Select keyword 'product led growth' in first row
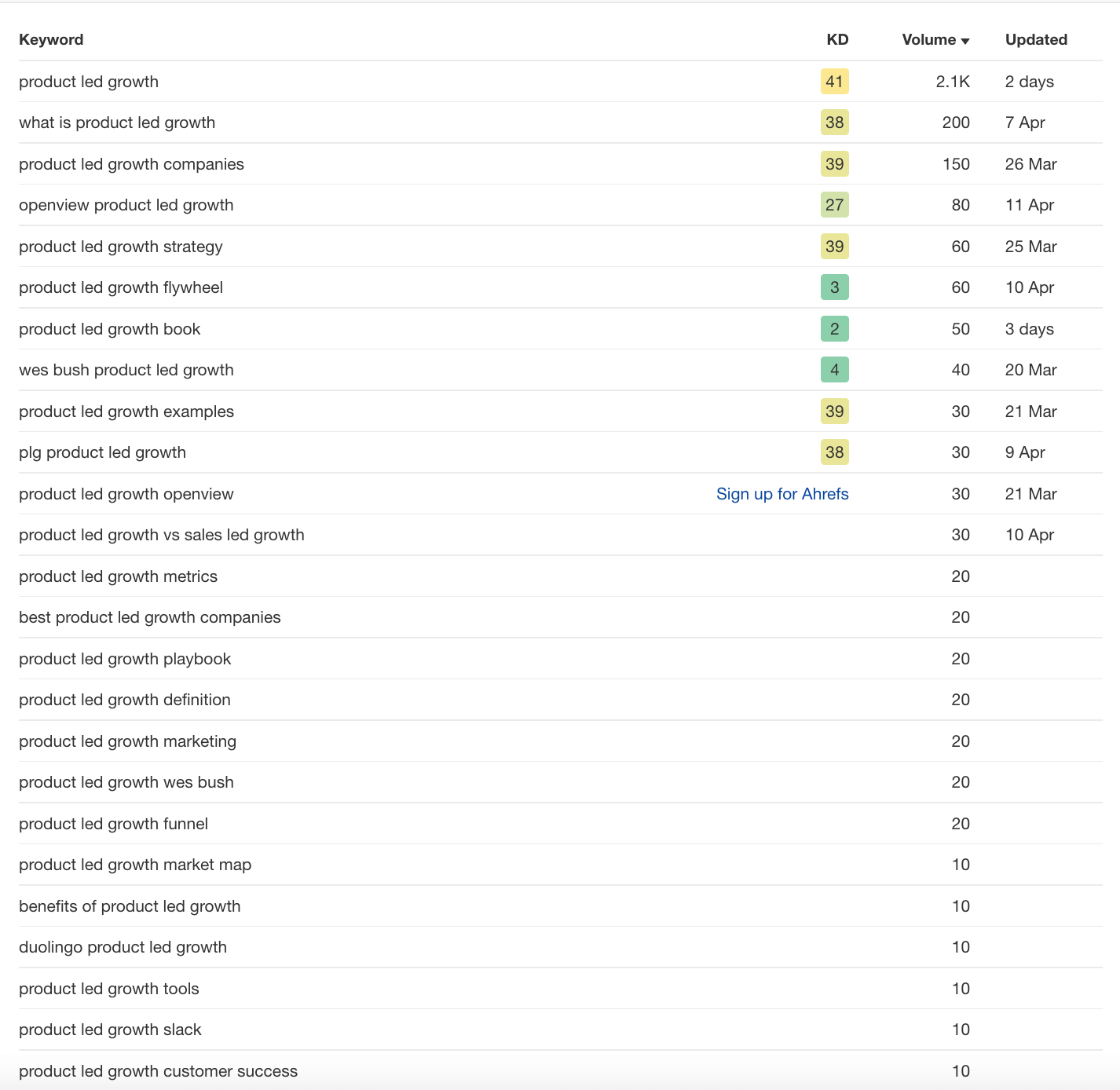This screenshot has height=1090, width=1120. [89, 82]
